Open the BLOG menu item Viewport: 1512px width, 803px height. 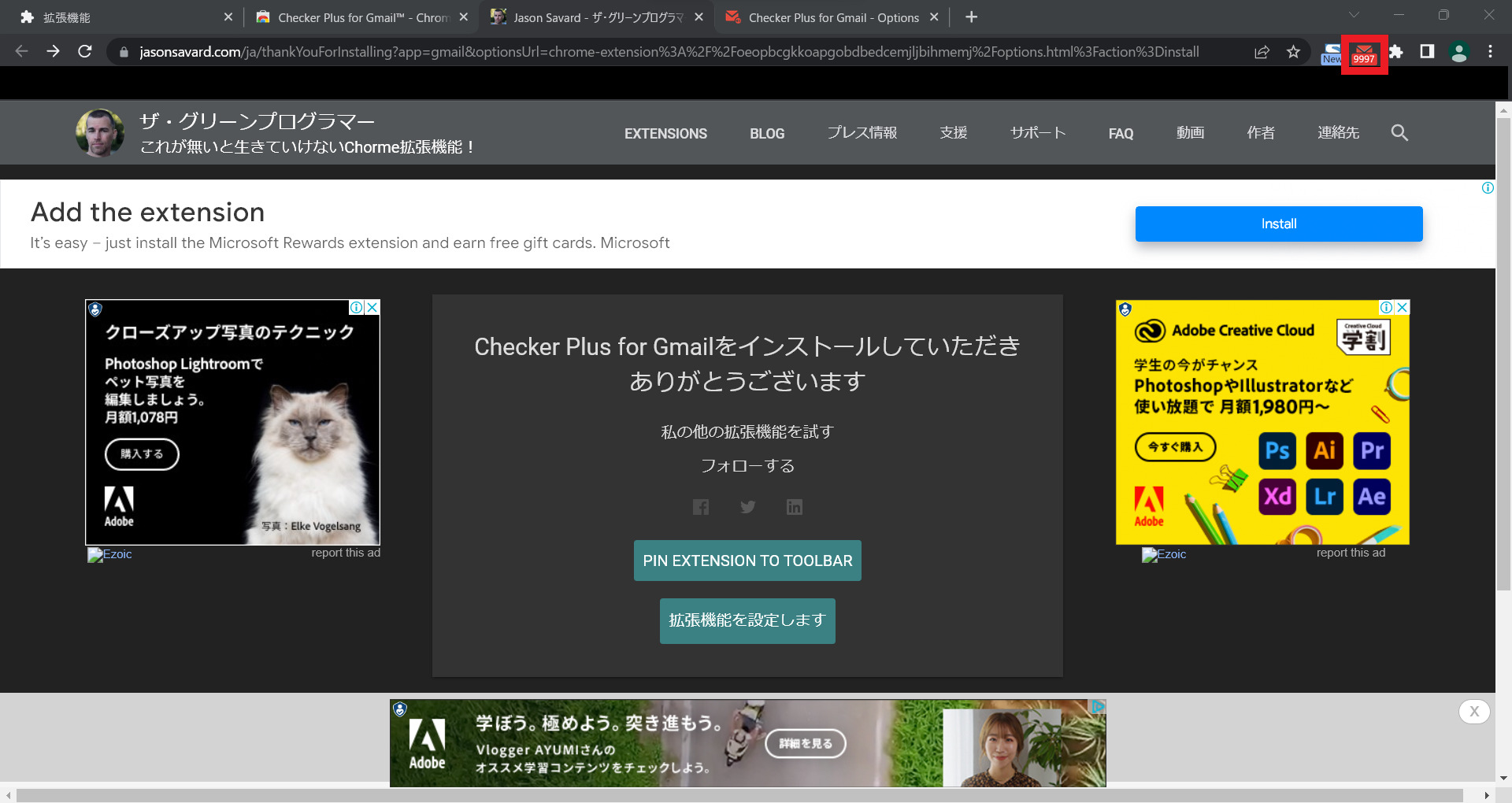(x=767, y=134)
